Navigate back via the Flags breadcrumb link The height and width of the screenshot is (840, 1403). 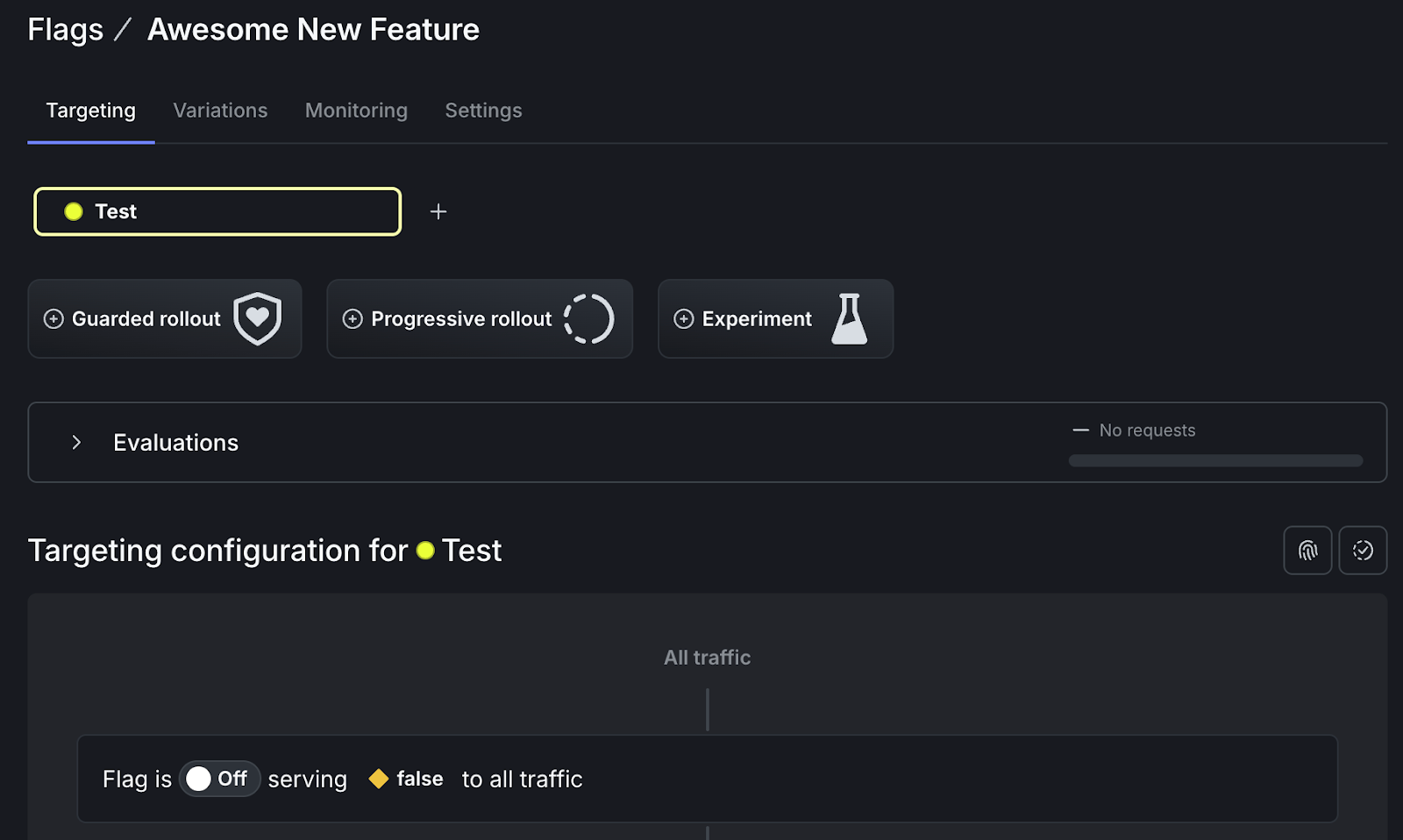click(65, 28)
